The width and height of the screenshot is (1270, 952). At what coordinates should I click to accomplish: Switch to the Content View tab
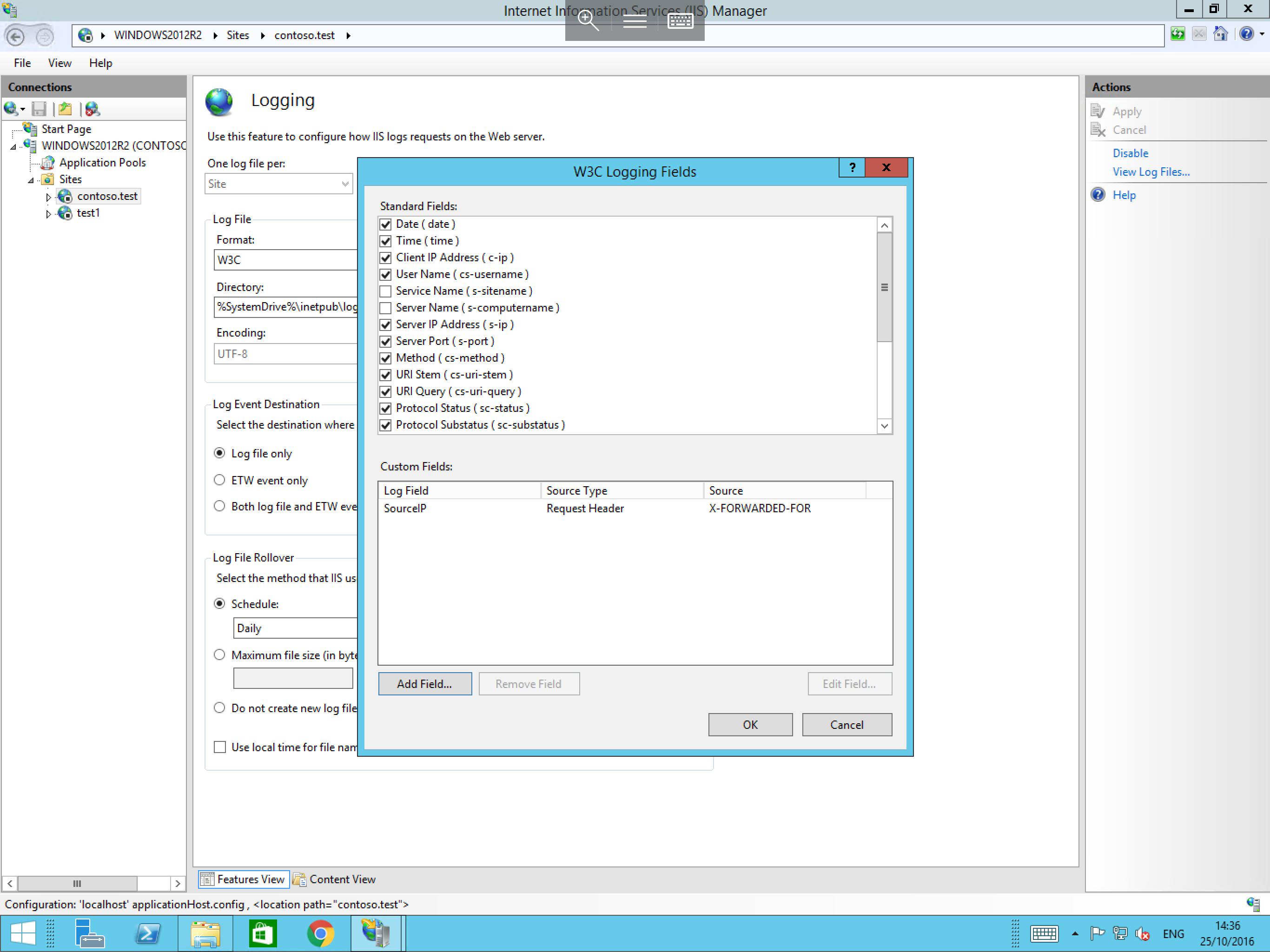(334, 879)
